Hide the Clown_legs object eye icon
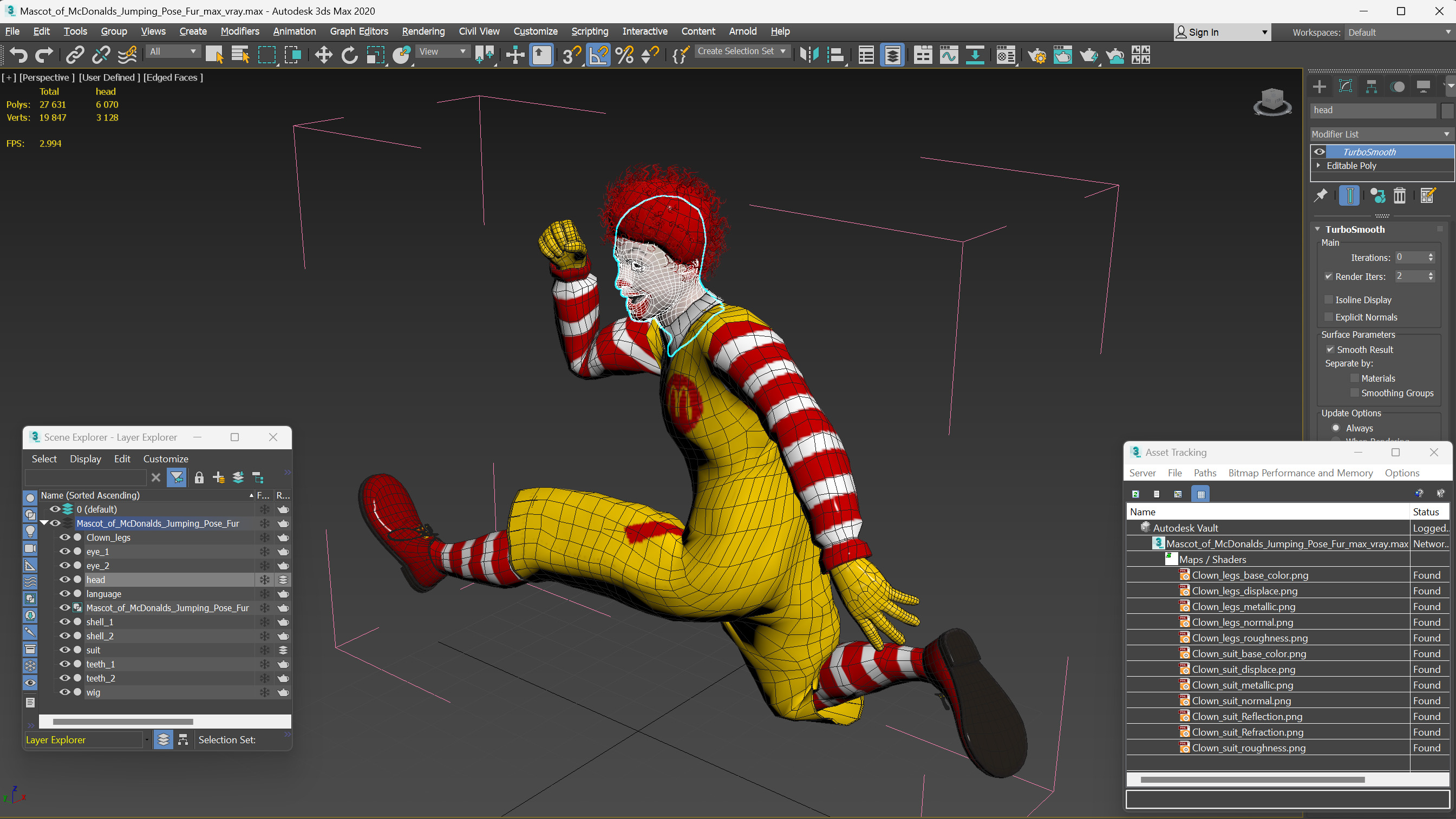The width and height of the screenshot is (1456, 819). pos(64,537)
